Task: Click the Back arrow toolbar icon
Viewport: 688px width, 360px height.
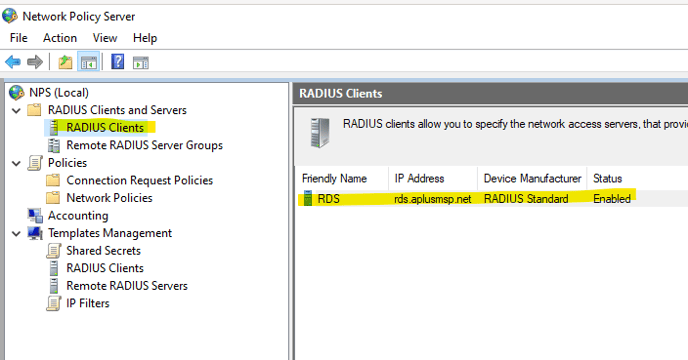Action: (13, 62)
